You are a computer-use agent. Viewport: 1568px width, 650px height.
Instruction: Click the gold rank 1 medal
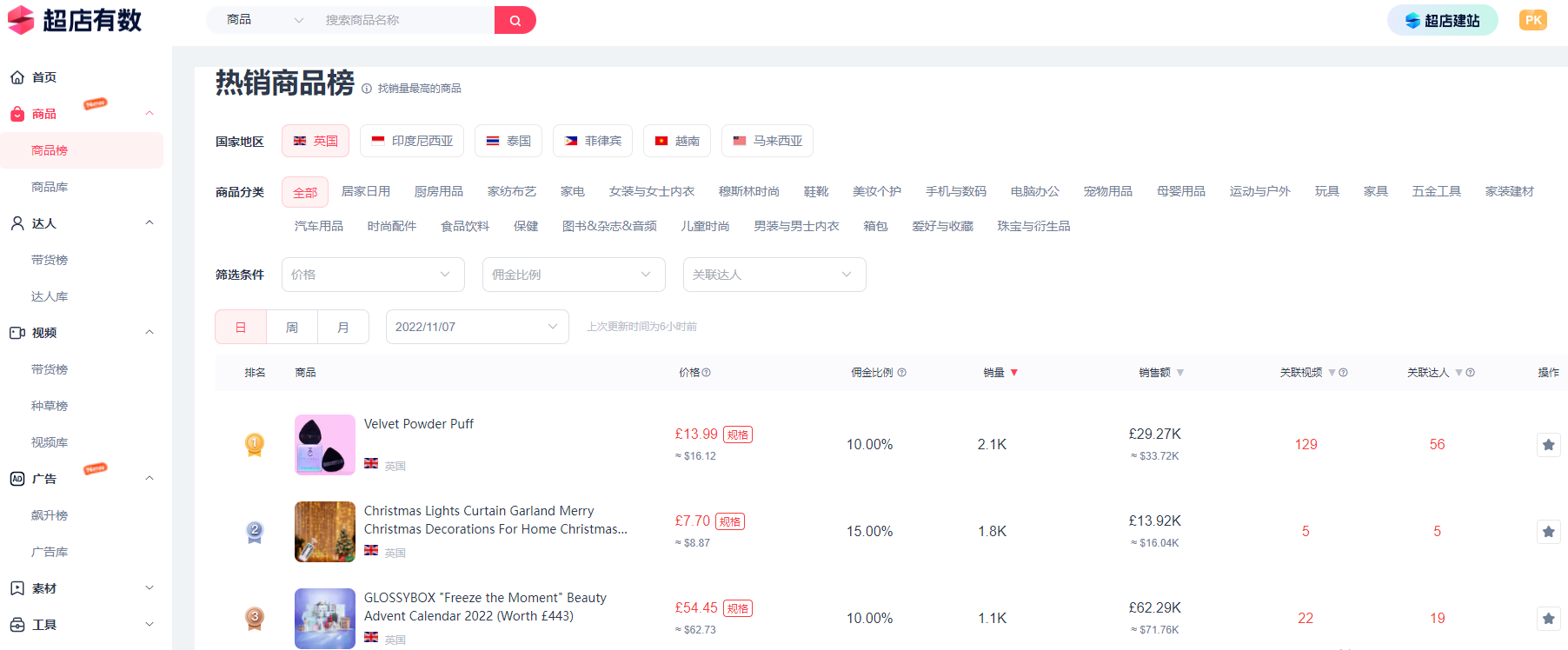tap(255, 445)
